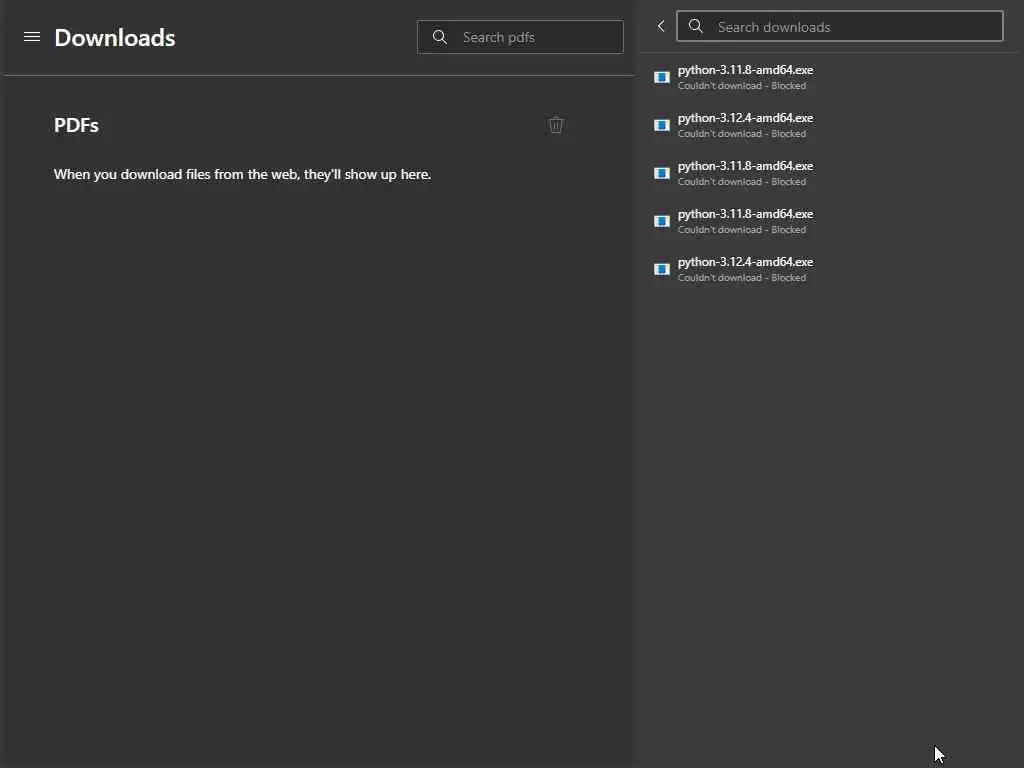The image size is (1024, 768).
Task: Click the Downloads page heading
Action: pos(115,38)
